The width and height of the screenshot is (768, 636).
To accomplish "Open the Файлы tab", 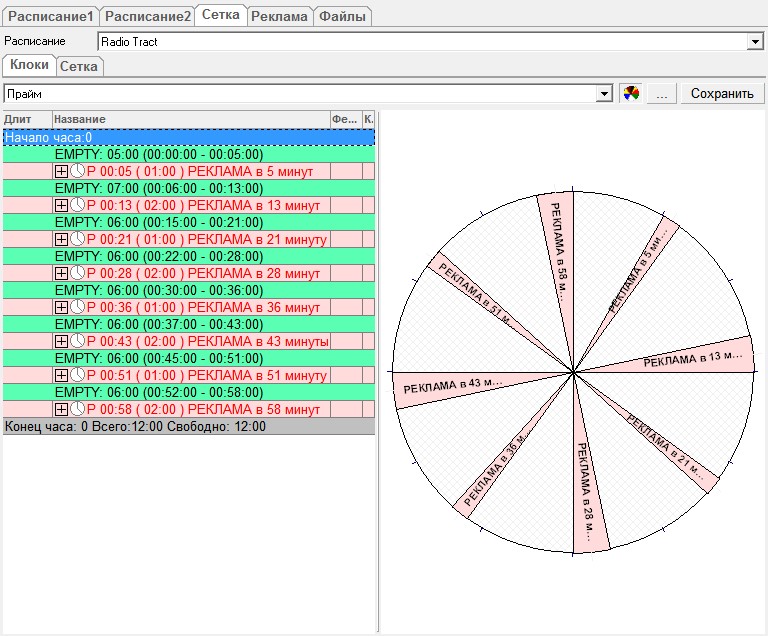I will click(x=342, y=17).
